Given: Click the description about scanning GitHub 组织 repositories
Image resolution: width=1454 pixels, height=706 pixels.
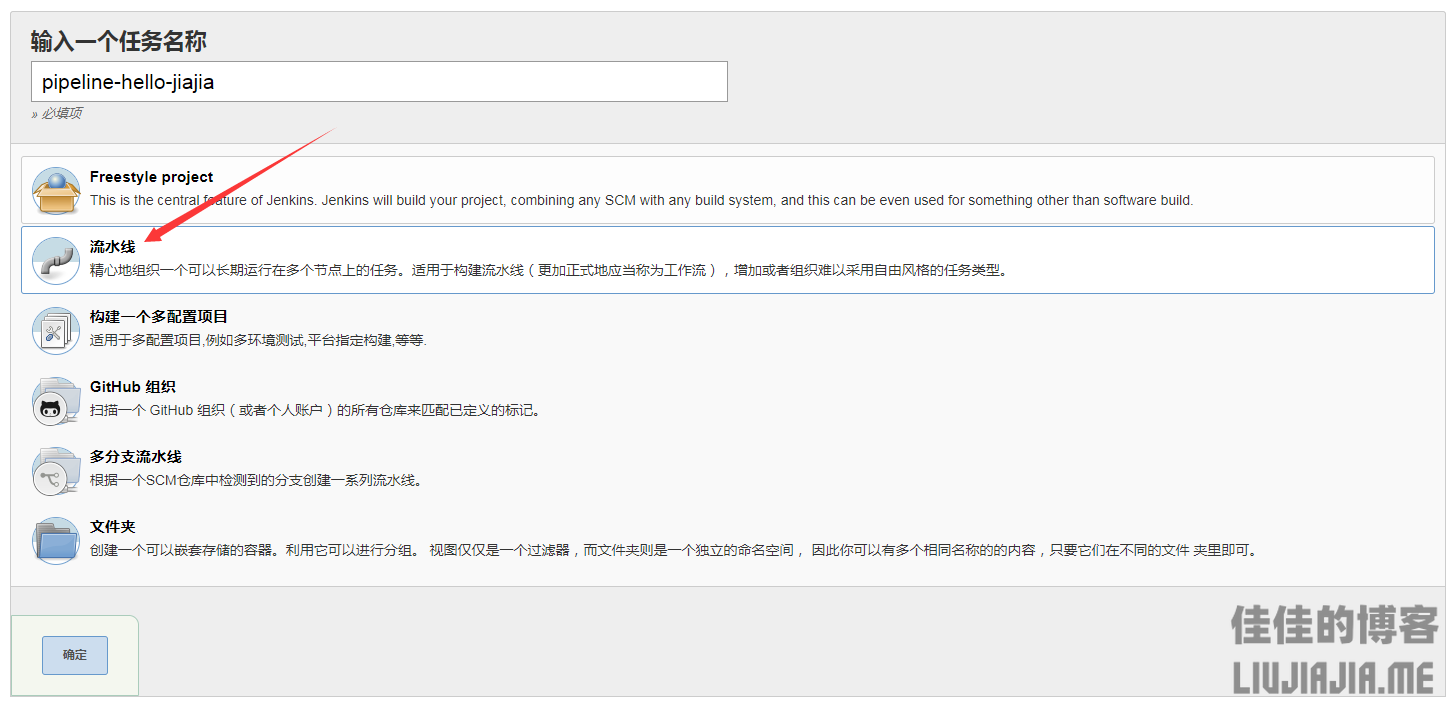Looking at the screenshot, I should coord(315,410).
